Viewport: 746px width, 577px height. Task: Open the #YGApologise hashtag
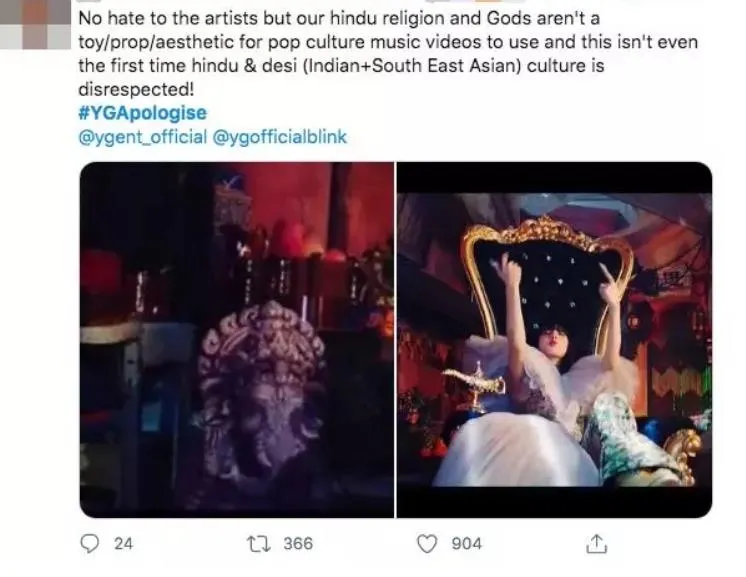pyautogui.click(x=142, y=114)
